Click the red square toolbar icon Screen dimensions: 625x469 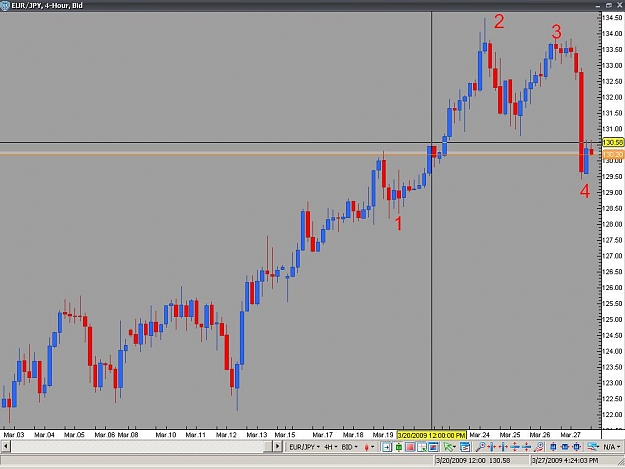410,447
